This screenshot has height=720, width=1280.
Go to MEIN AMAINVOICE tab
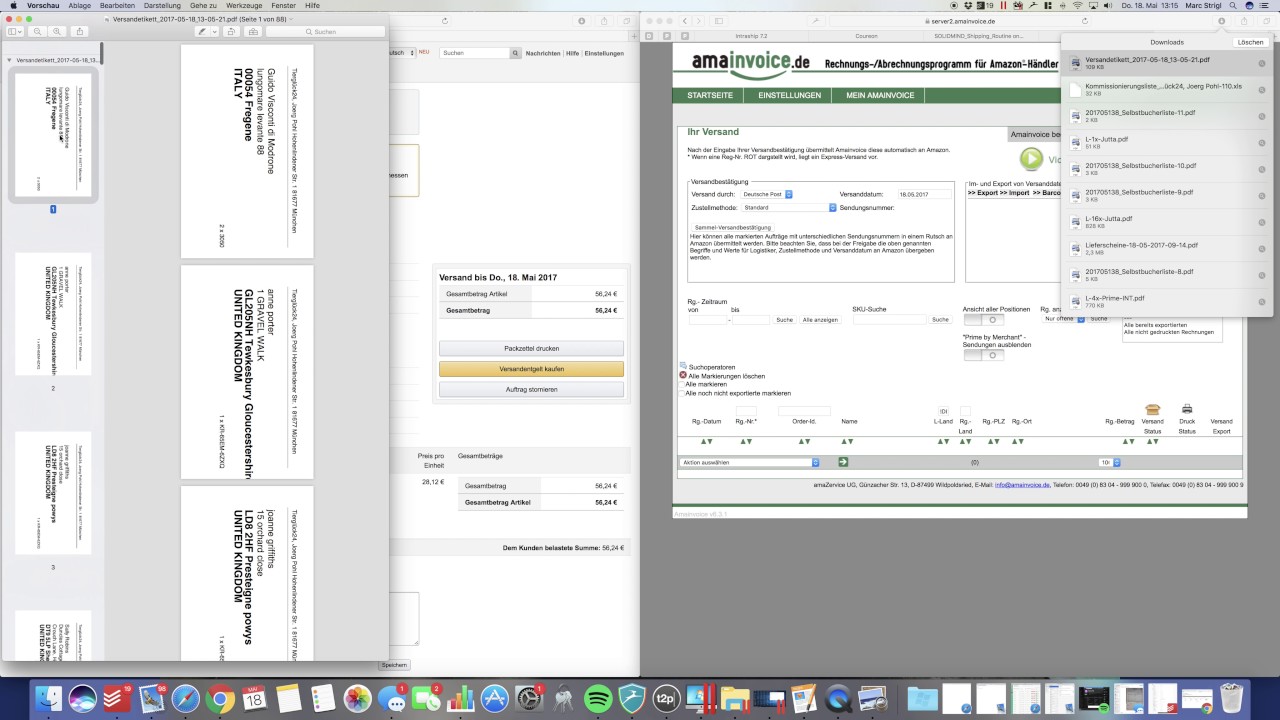[880, 95]
